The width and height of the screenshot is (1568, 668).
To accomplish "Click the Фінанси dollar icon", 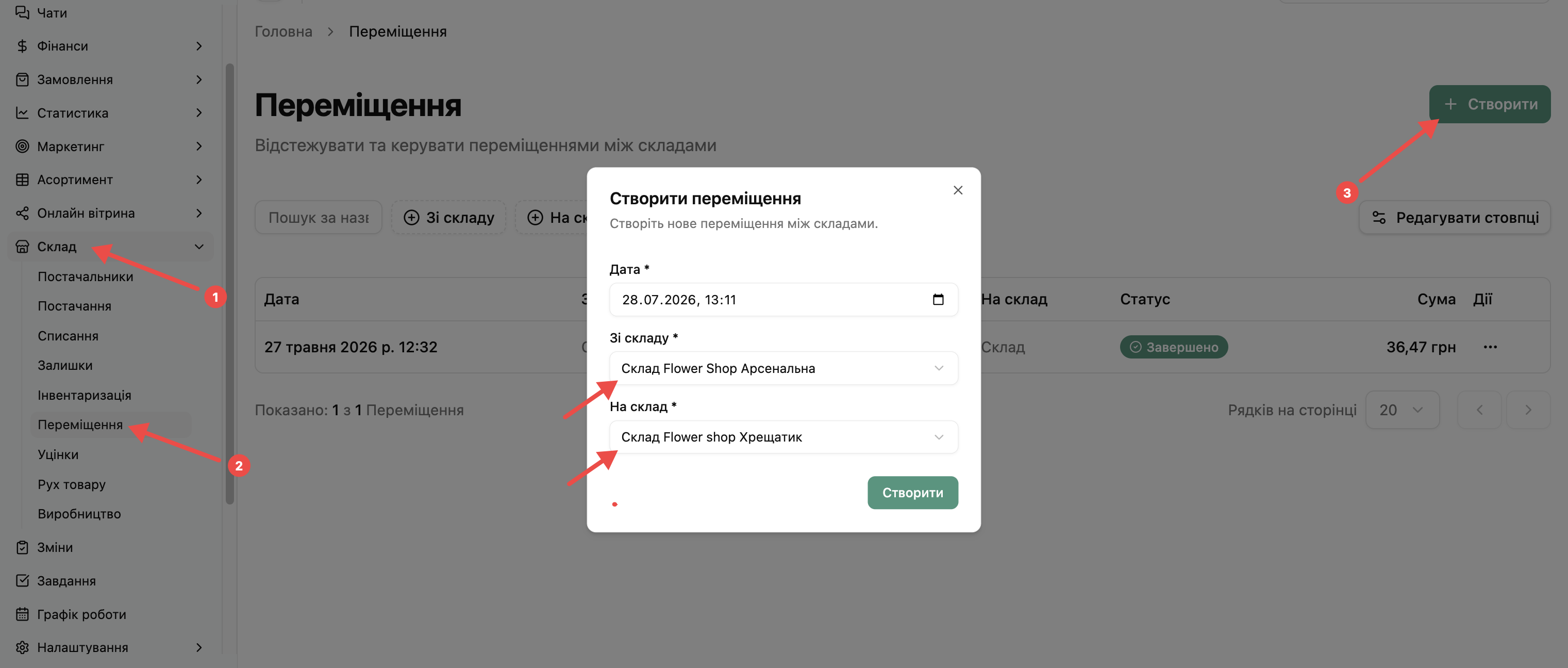I will (x=22, y=46).
